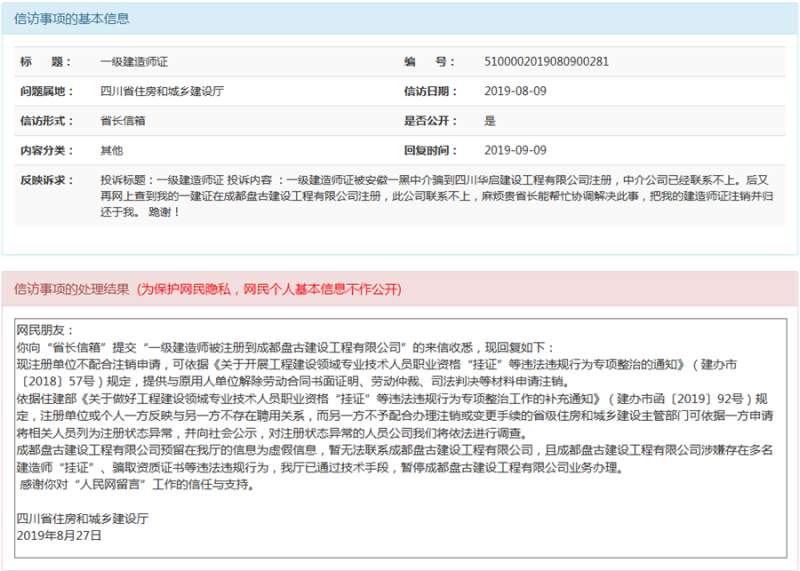Viewport: 800px width, 571px height.
Task: Click the 是否公开 value 是
Action: pos(490,121)
